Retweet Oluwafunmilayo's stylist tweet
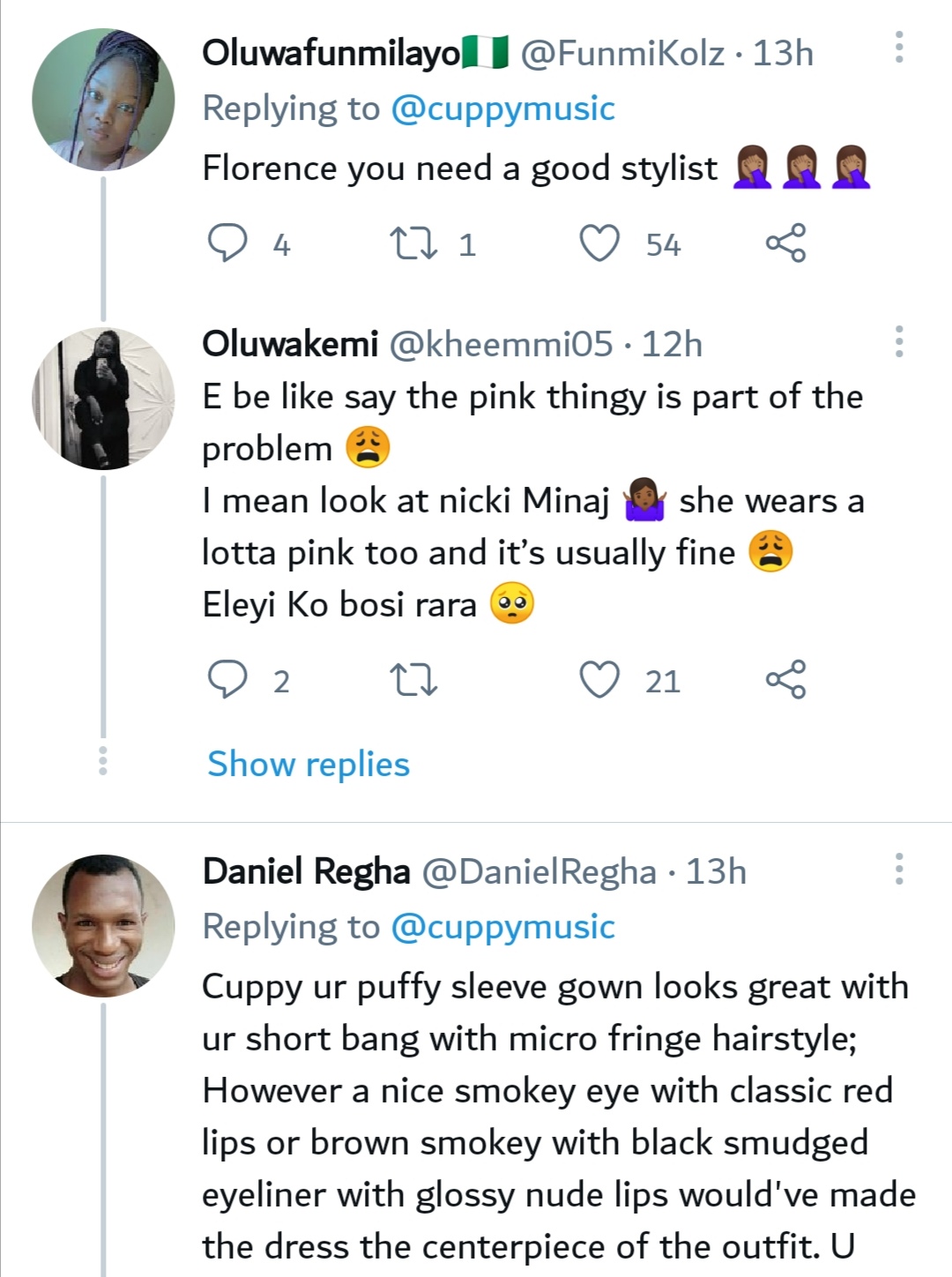952x1277 pixels. tap(414, 243)
